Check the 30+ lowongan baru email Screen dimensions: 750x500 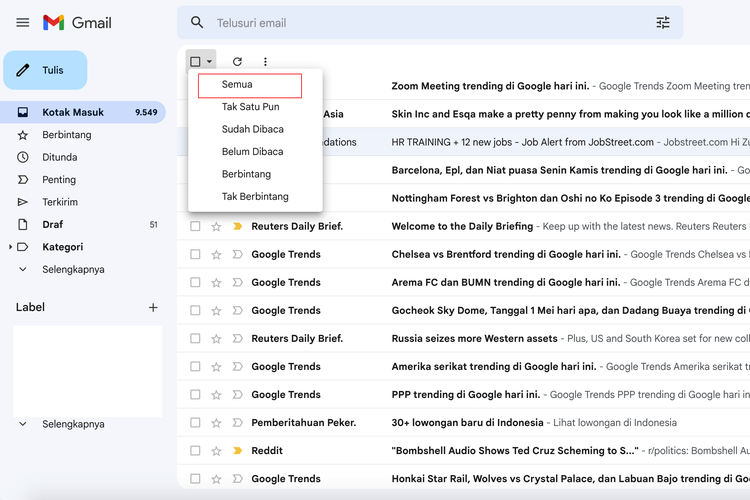195,423
